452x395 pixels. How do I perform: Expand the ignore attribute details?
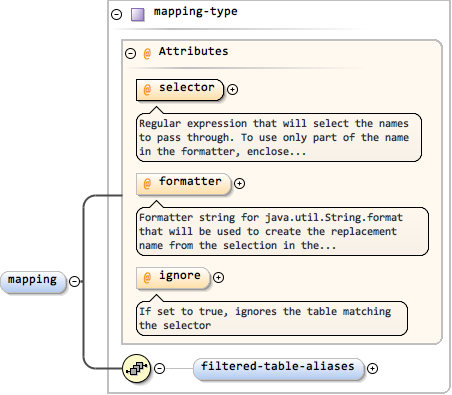coord(218,277)
